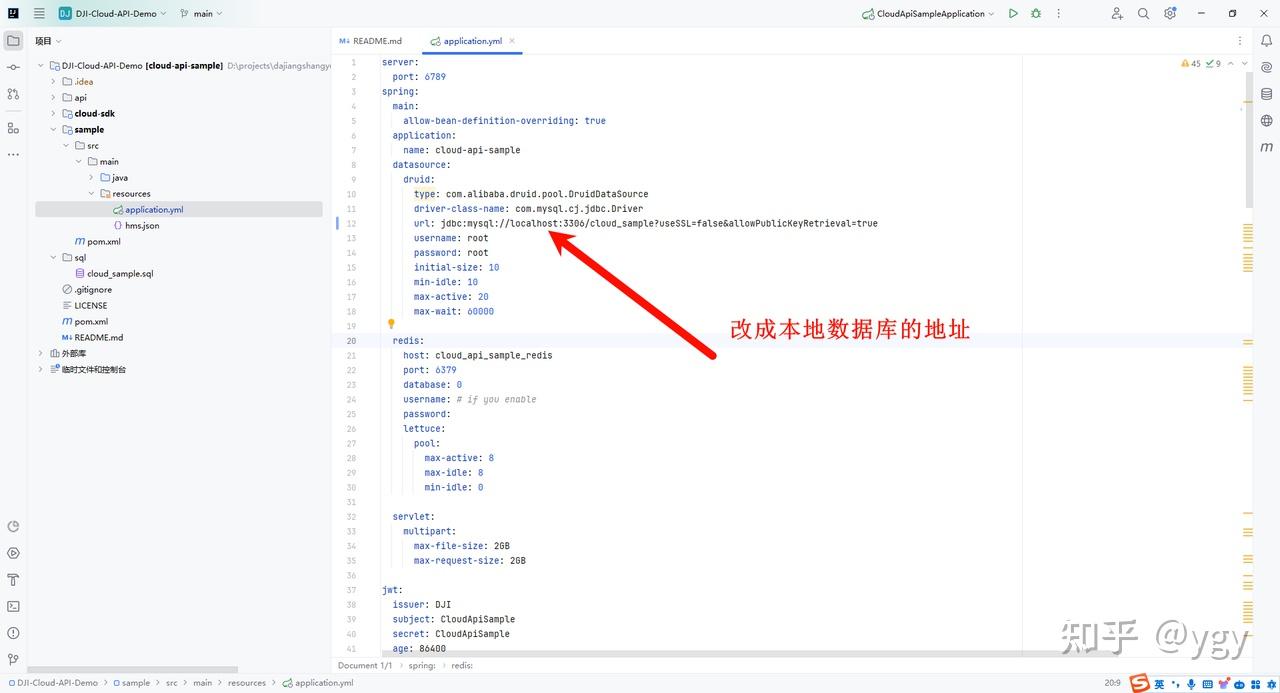
Task: Select LICENSE file in tree
Action: (83, 306)
